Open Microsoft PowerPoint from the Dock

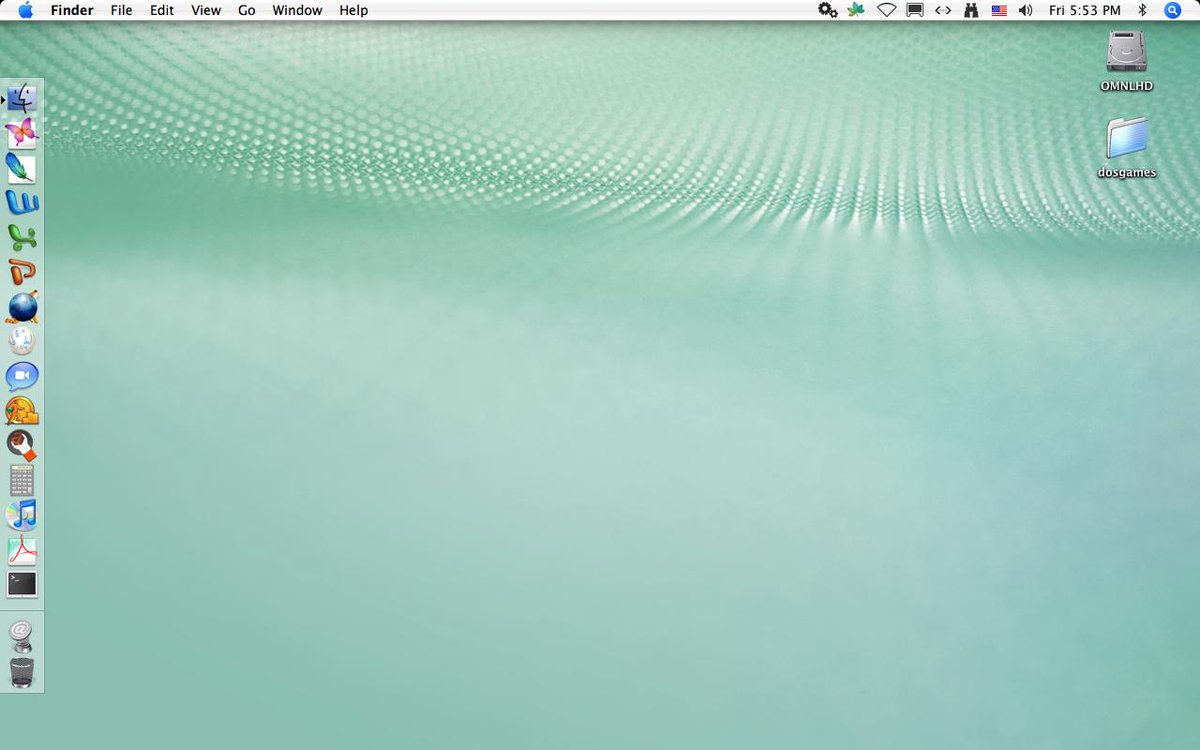pyautogui.click(x=22, y=272)
